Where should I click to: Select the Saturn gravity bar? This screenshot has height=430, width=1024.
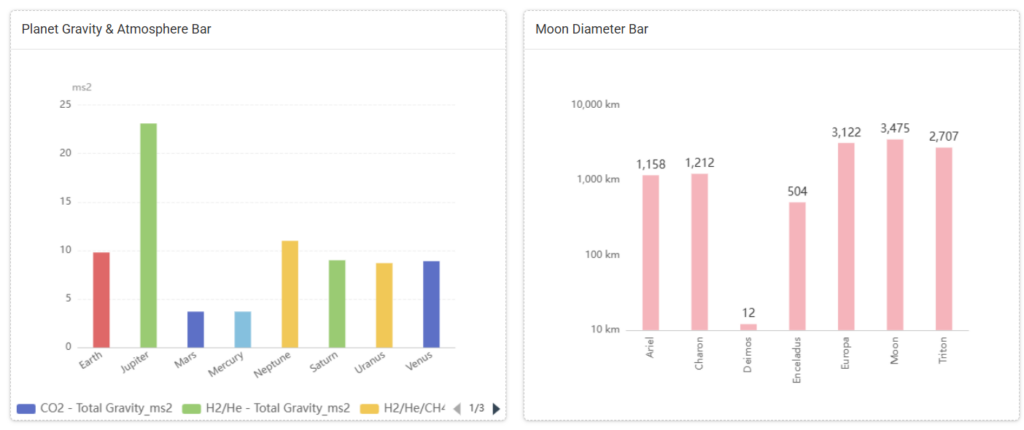pyautogui.click(x=337, y=304)
